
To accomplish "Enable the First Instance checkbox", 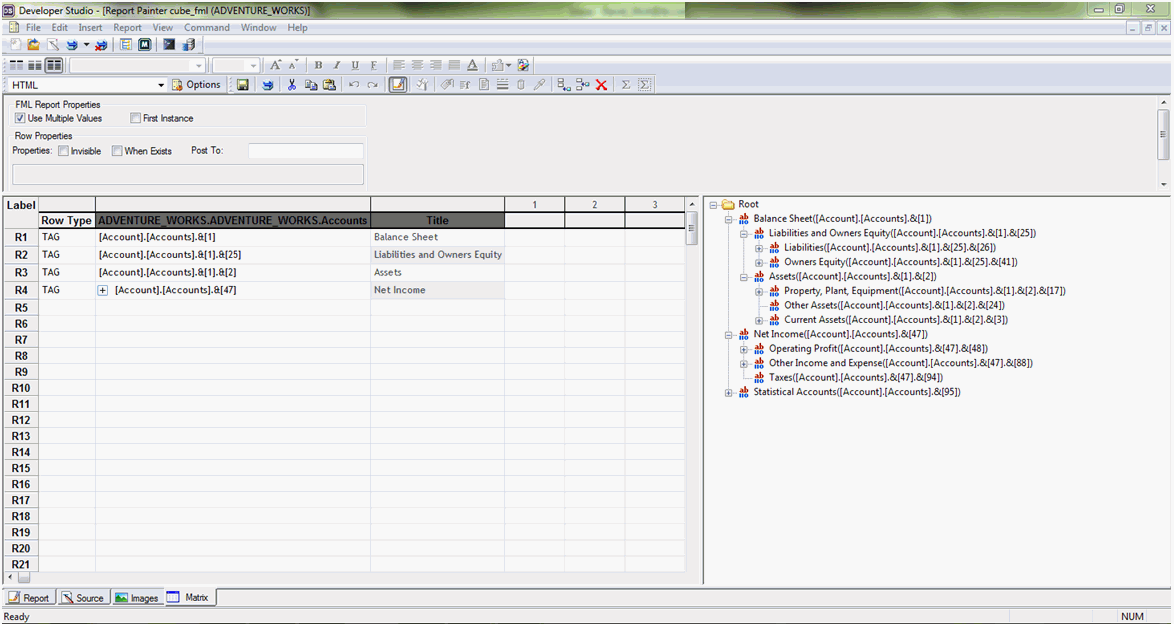I will [136, 118].
